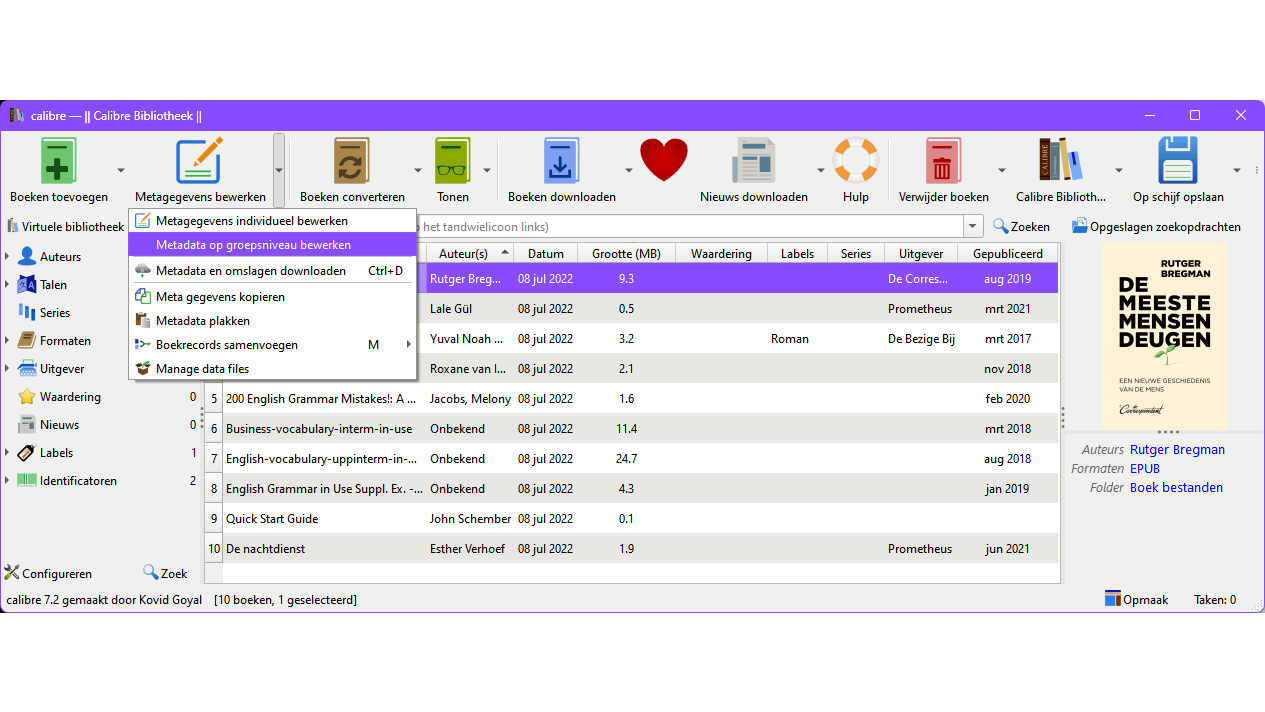Open dropdown arrow next to Nieuws downloaden
Image resolution: width=1265 pixels, height=712 pixels.
820,171
